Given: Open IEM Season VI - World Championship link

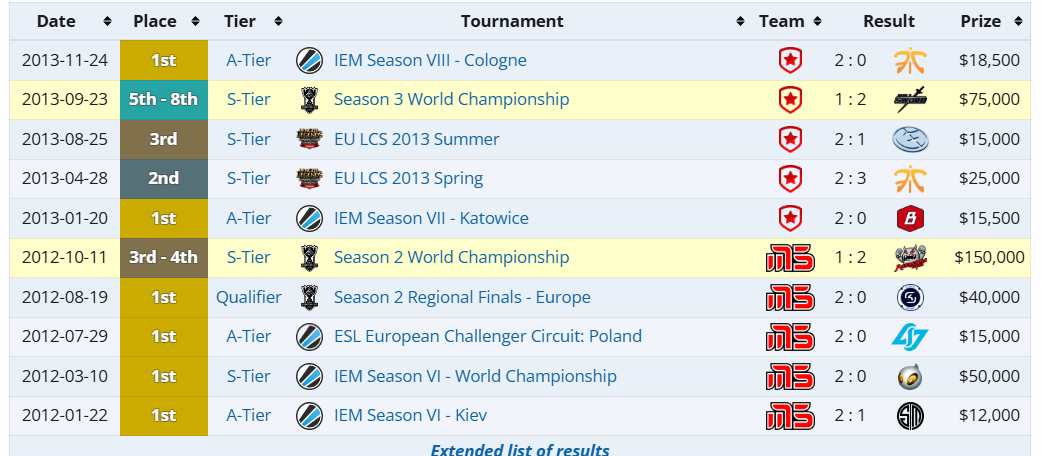Looking at the screenshot, I should (x=475, y=376).
